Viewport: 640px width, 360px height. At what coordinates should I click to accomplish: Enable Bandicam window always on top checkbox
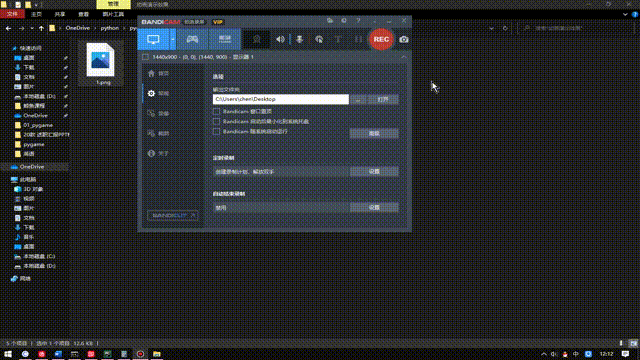click(x=216, y=111)
